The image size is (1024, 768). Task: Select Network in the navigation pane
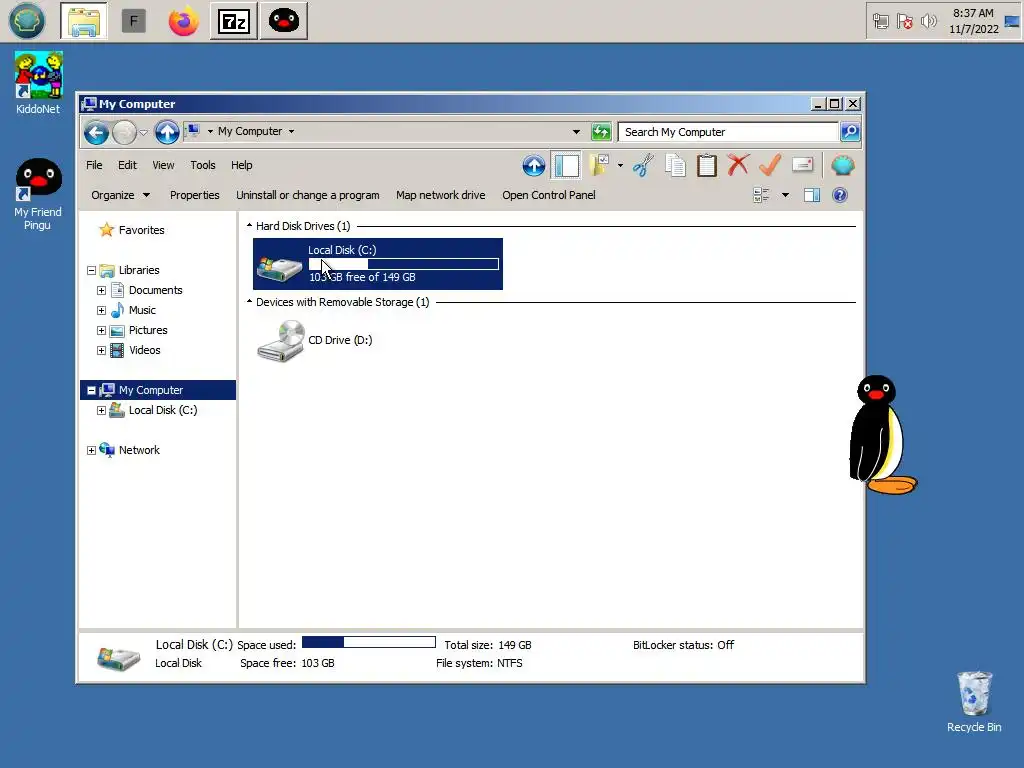[x=138, y=450]
